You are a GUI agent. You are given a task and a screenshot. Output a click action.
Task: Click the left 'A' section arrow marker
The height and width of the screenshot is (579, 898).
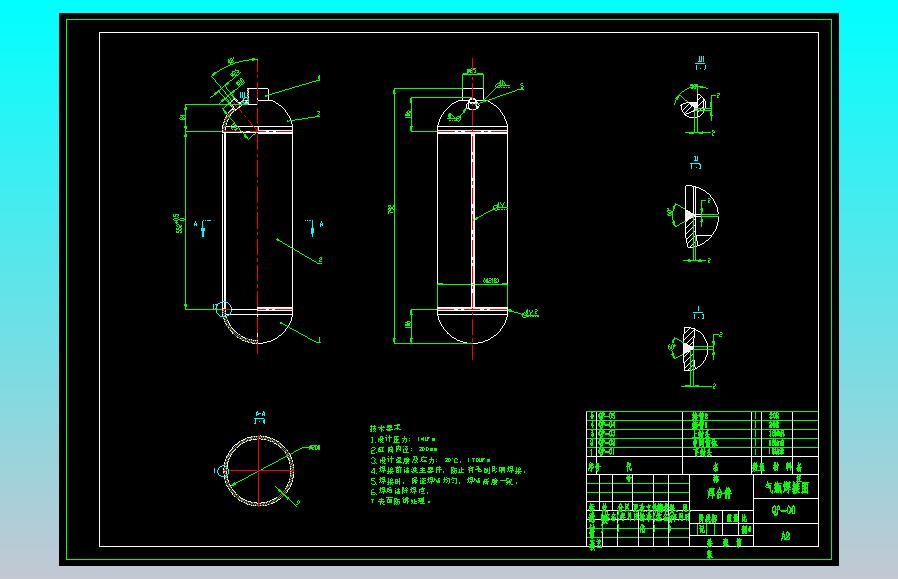[x=202, y=227]
